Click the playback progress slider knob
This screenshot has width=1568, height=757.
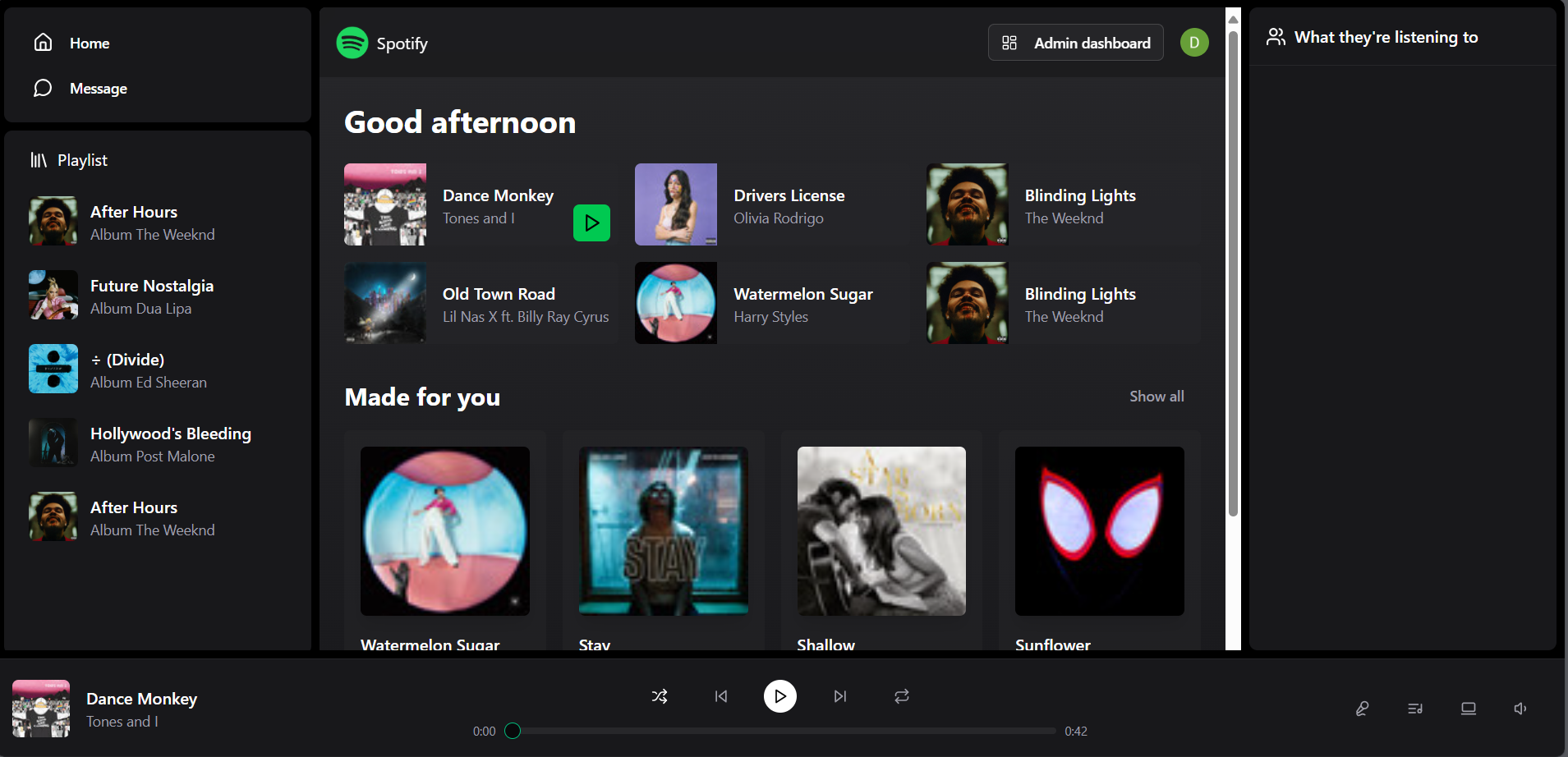click(513, 731)
